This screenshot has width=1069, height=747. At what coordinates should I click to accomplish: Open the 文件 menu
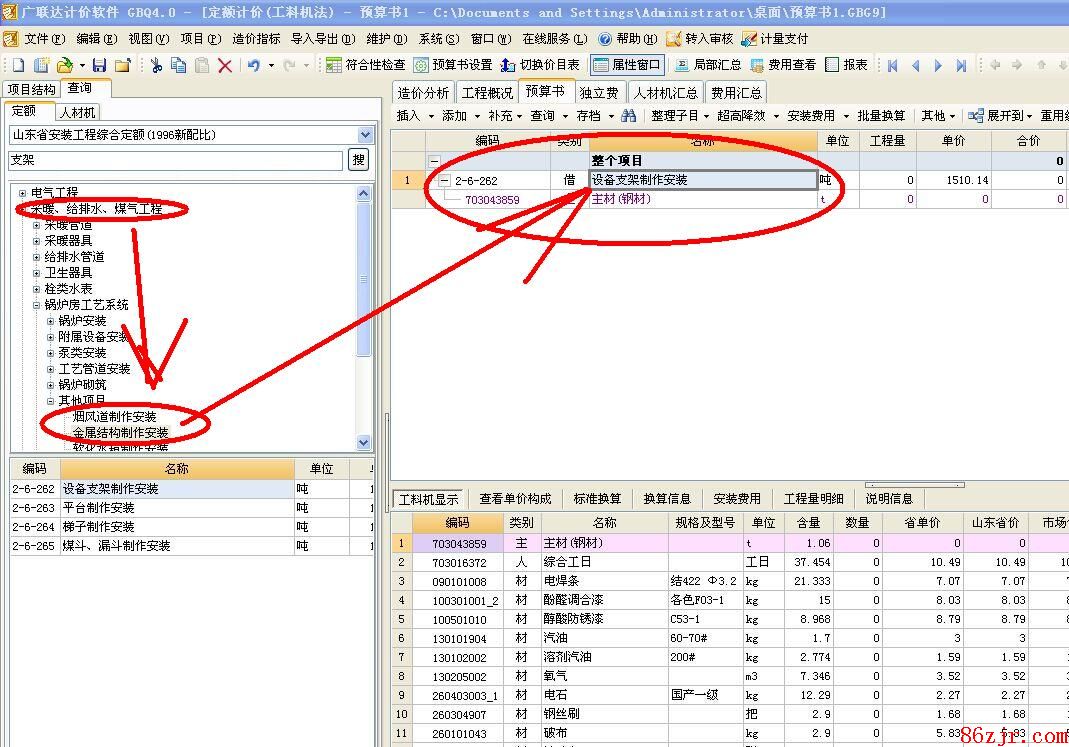tap(36, 39)
